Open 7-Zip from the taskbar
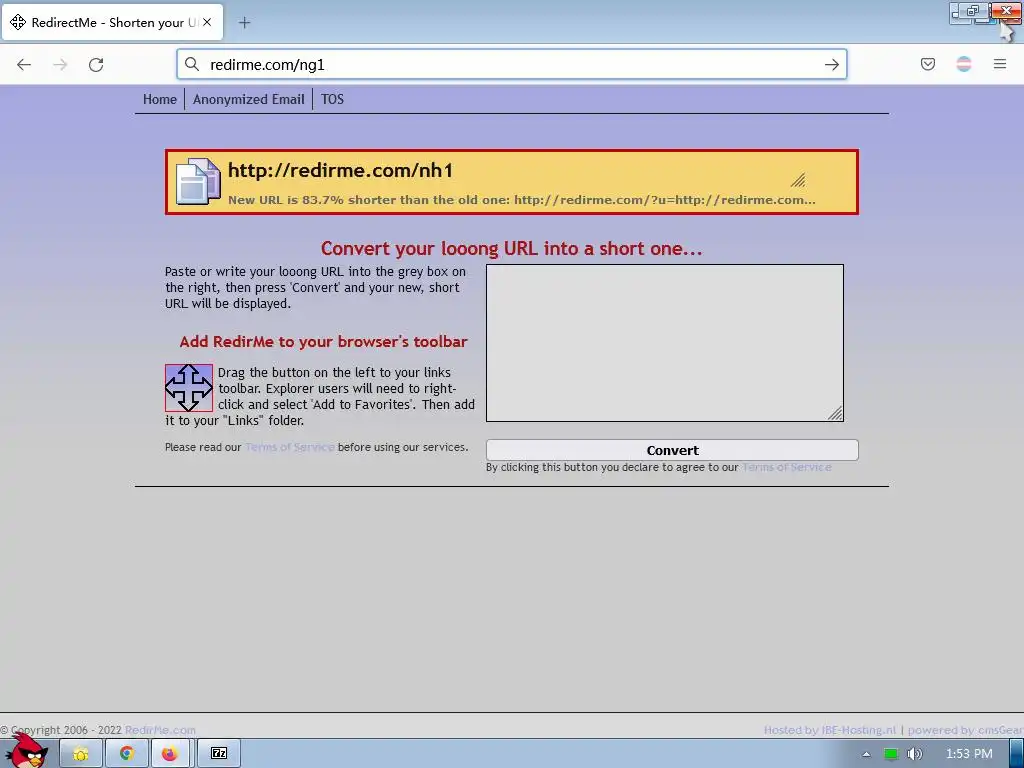 [219, 754]
